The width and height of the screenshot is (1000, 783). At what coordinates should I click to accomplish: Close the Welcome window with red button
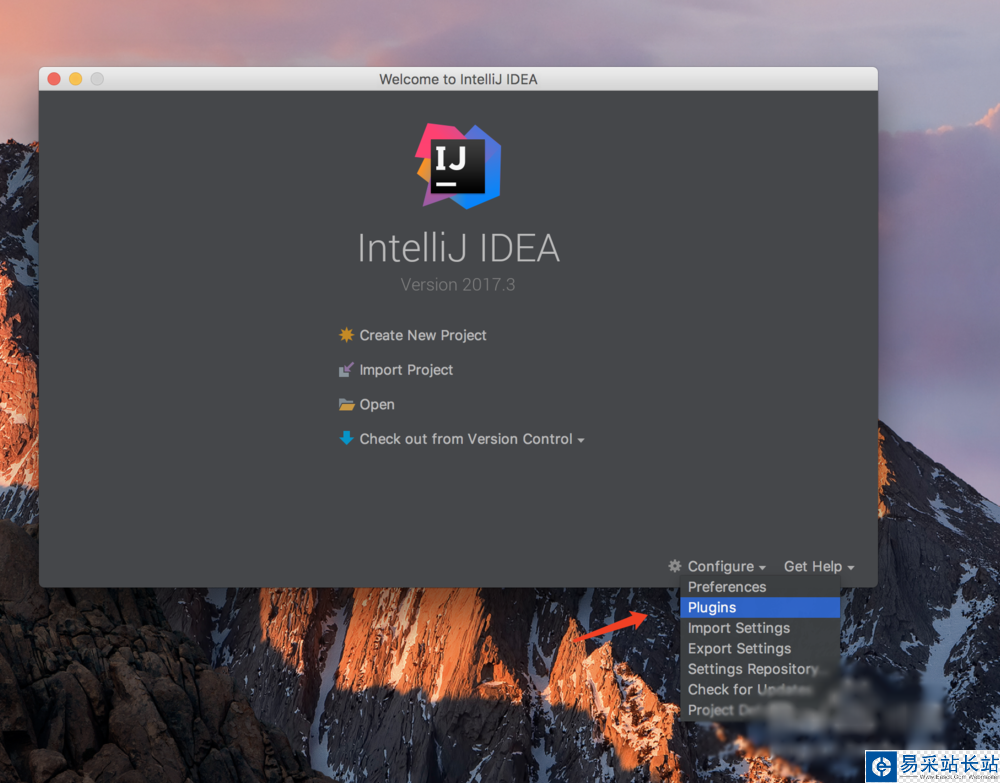click(x=54, y=78)
